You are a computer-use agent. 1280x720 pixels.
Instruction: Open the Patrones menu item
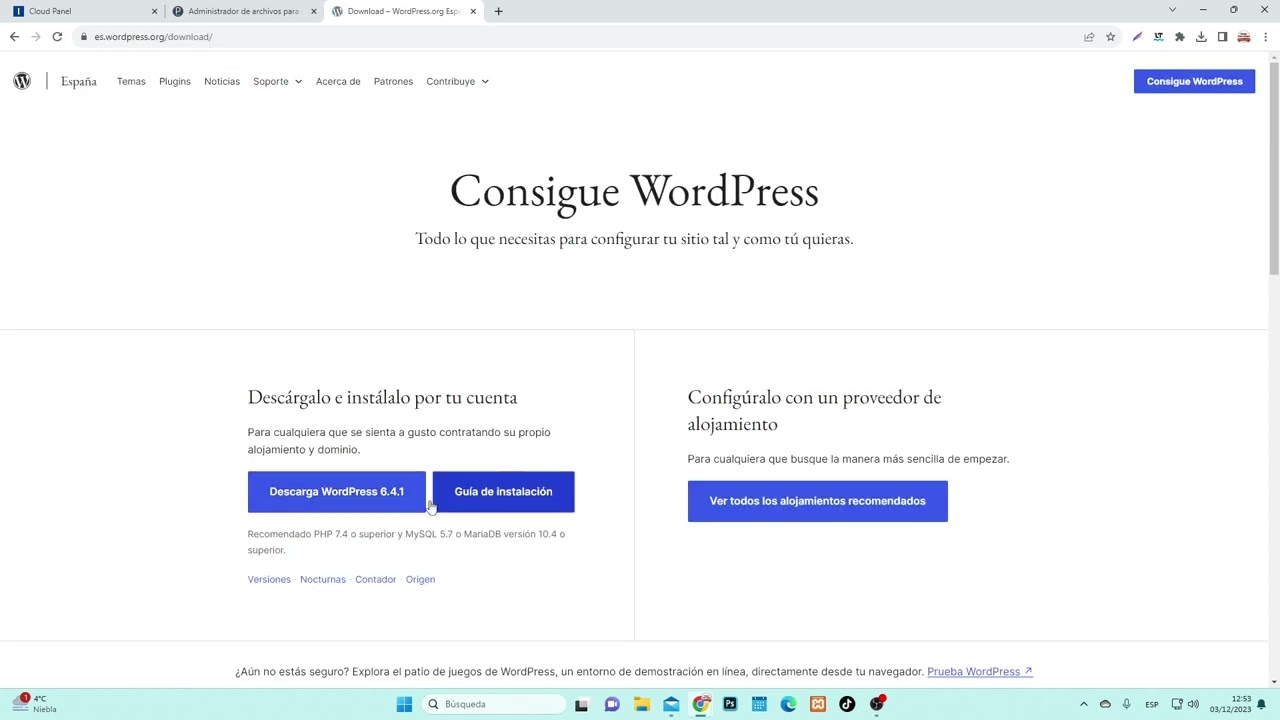(393, 81)
